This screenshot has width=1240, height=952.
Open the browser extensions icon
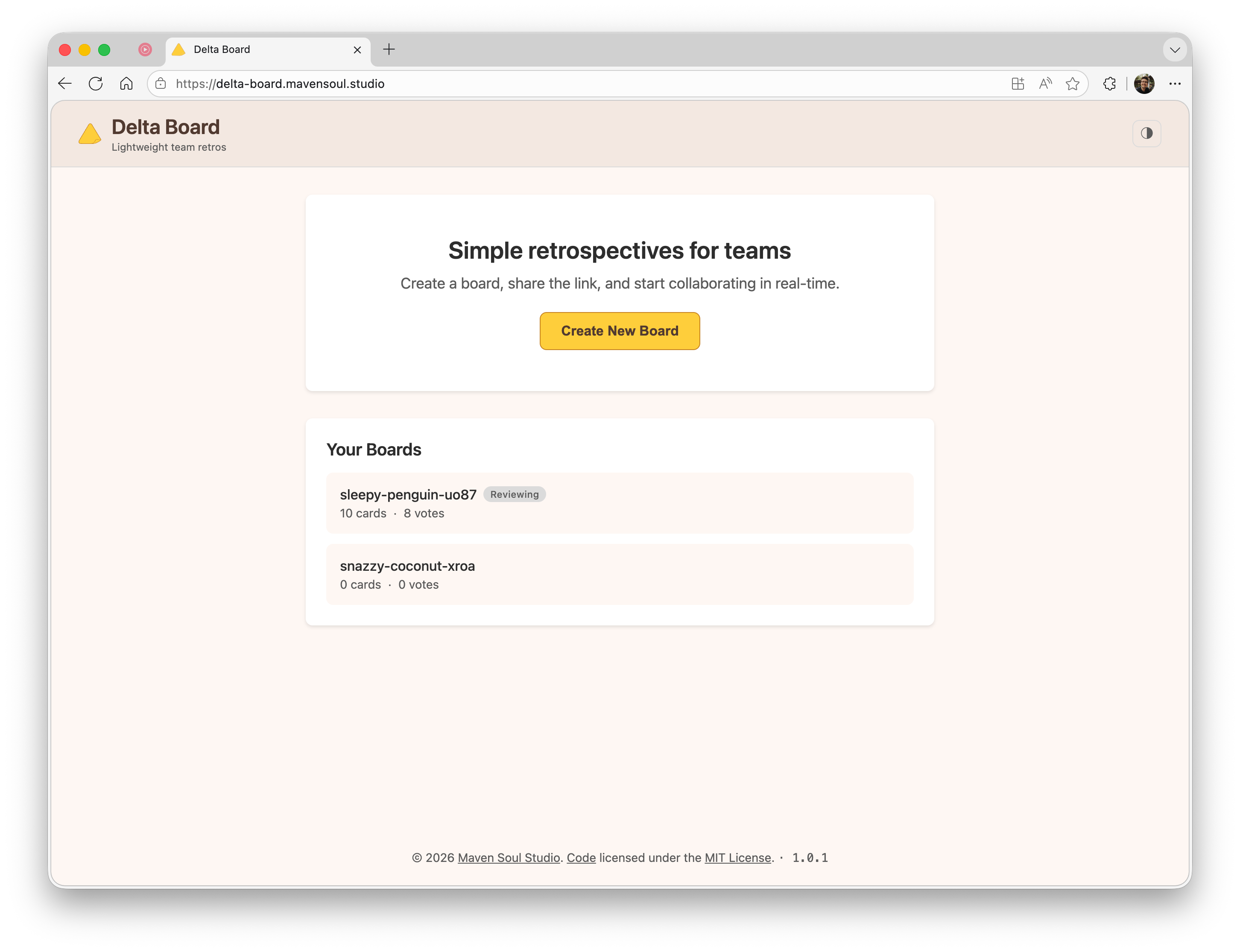tap(1110, 84)
